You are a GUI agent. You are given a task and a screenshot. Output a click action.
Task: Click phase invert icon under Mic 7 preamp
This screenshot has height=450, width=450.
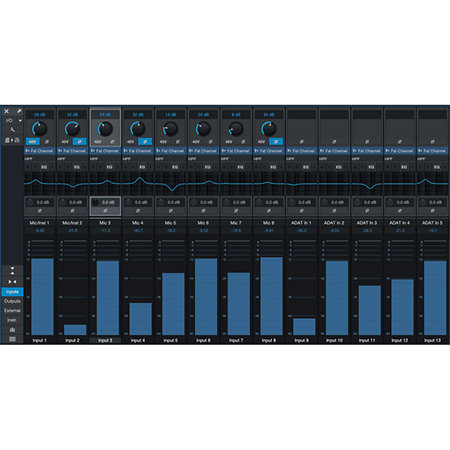point(243,142)
